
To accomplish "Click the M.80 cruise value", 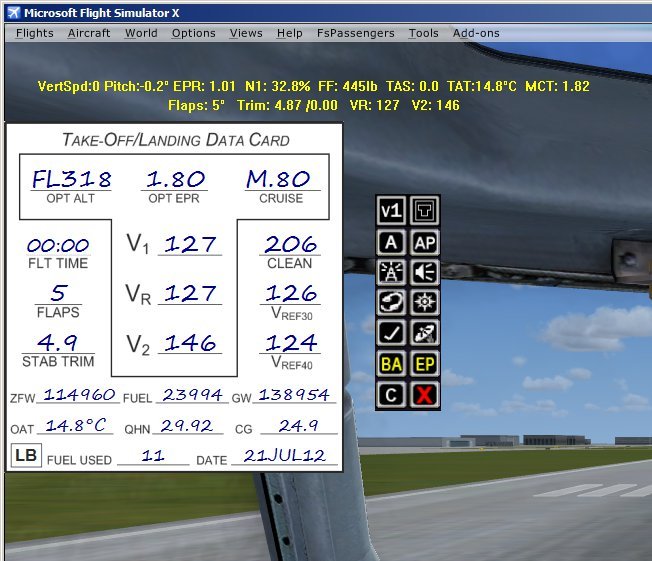I will tap(278, 179).
